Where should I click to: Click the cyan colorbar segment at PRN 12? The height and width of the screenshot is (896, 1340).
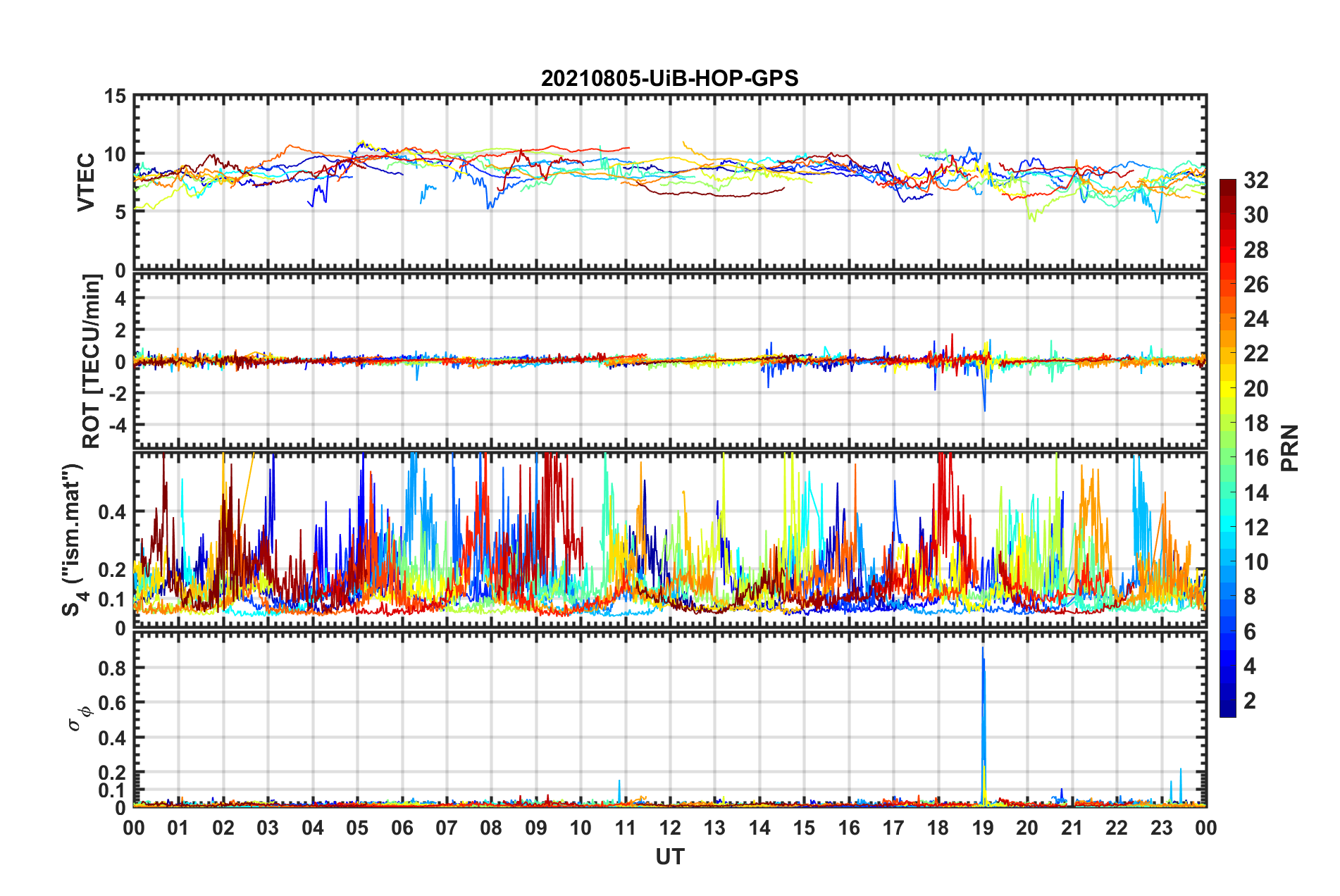(x=1228, y=527)
